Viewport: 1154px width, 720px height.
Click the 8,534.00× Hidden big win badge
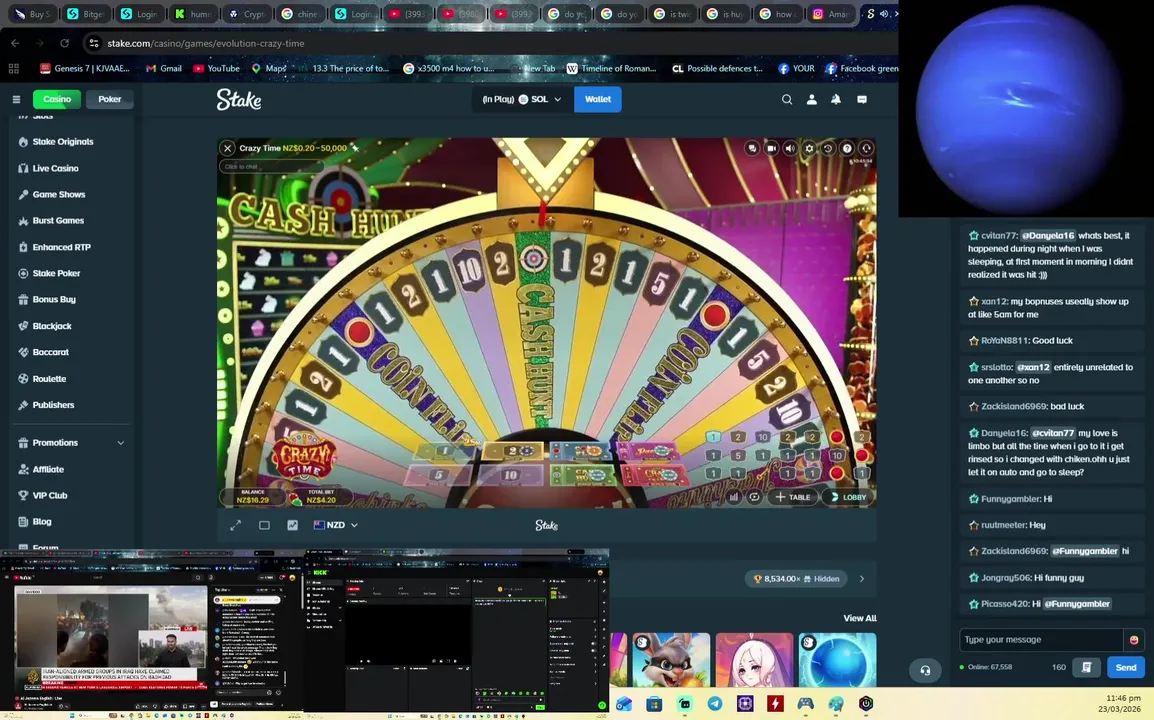796,579
